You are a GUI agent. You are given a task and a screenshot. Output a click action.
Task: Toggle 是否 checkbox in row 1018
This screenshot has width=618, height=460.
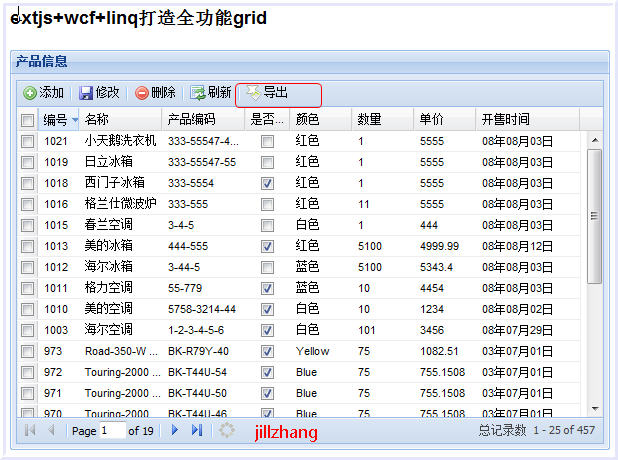point(267,183)
